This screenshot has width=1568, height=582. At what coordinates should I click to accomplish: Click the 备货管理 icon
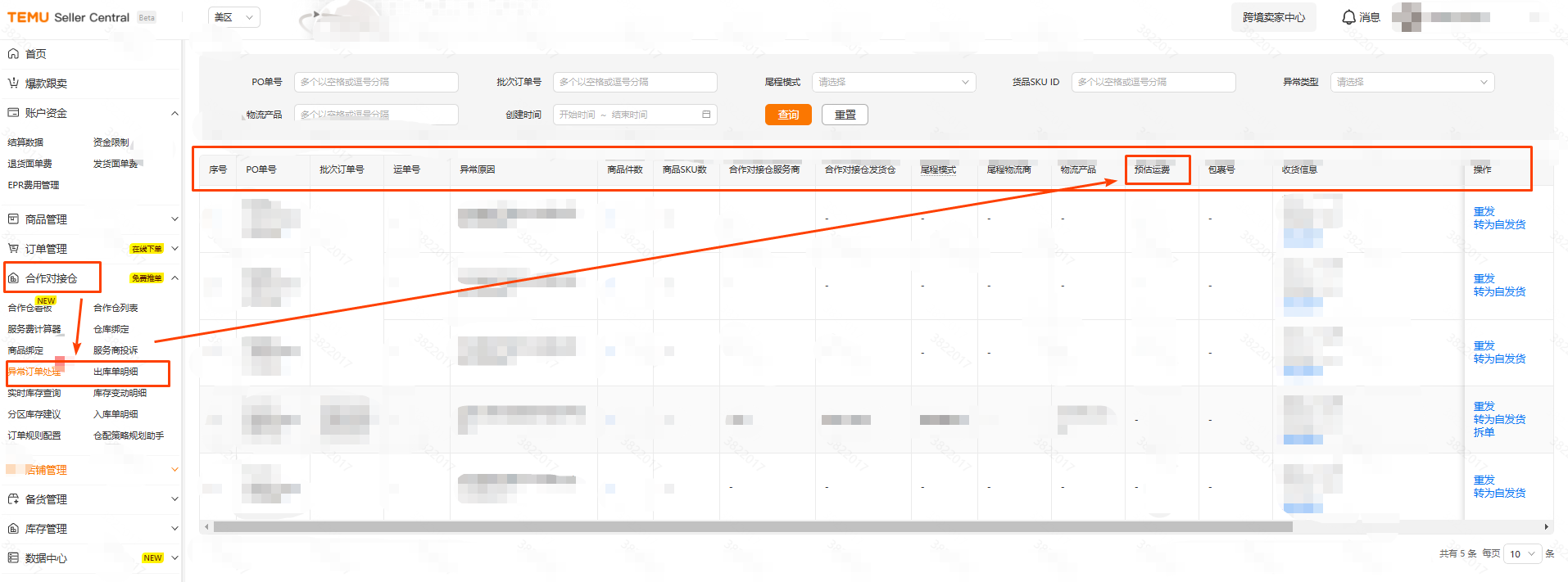pos(13,499)
